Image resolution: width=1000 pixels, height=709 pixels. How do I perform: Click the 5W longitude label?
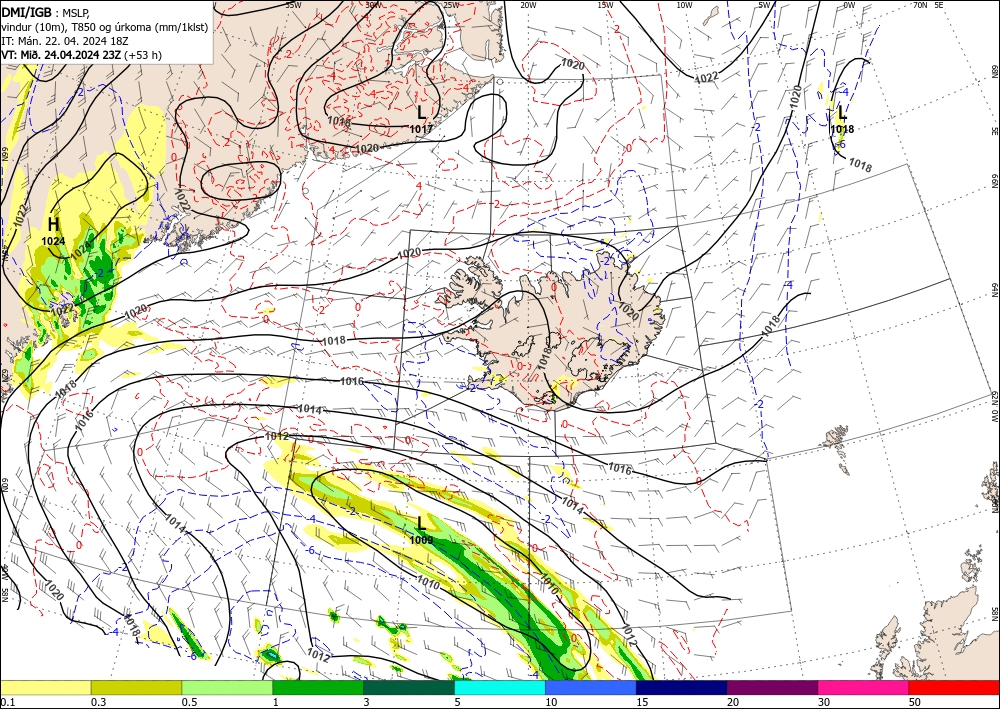pyautogui.click(x=765, y=5)
